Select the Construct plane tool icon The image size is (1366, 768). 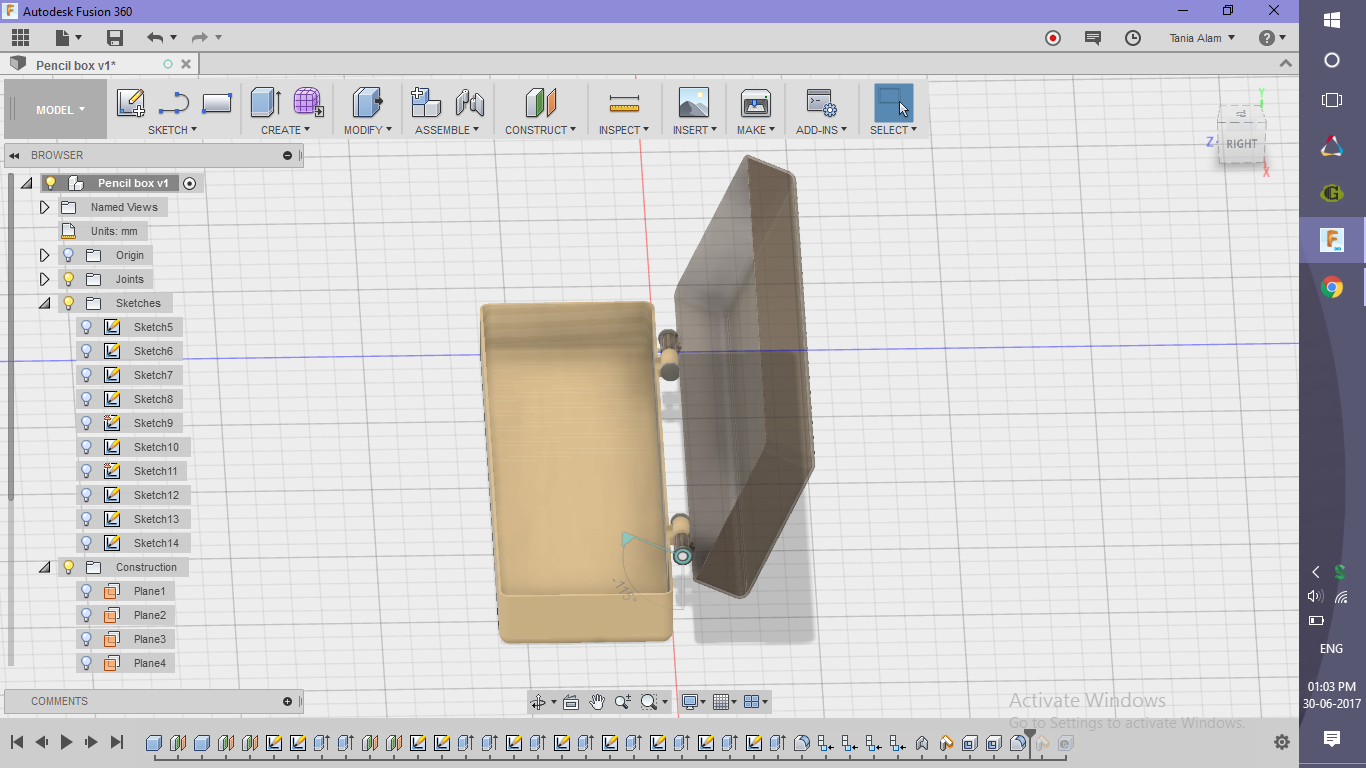click(x=540, y=103)
